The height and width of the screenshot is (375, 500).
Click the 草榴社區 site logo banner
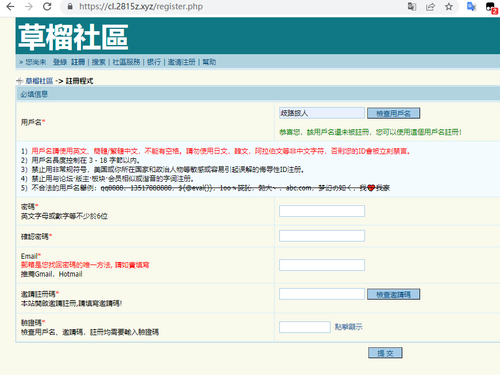pos(73,37)
